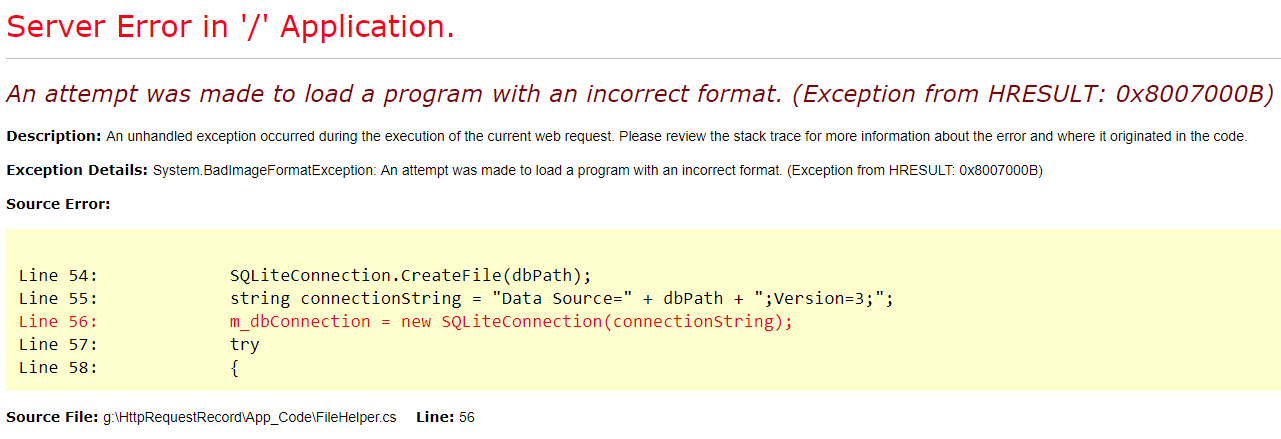The image size is (1281, 439).
Task: Click the bold 'Line:' label at bottom
Action: tap(435, 417)
